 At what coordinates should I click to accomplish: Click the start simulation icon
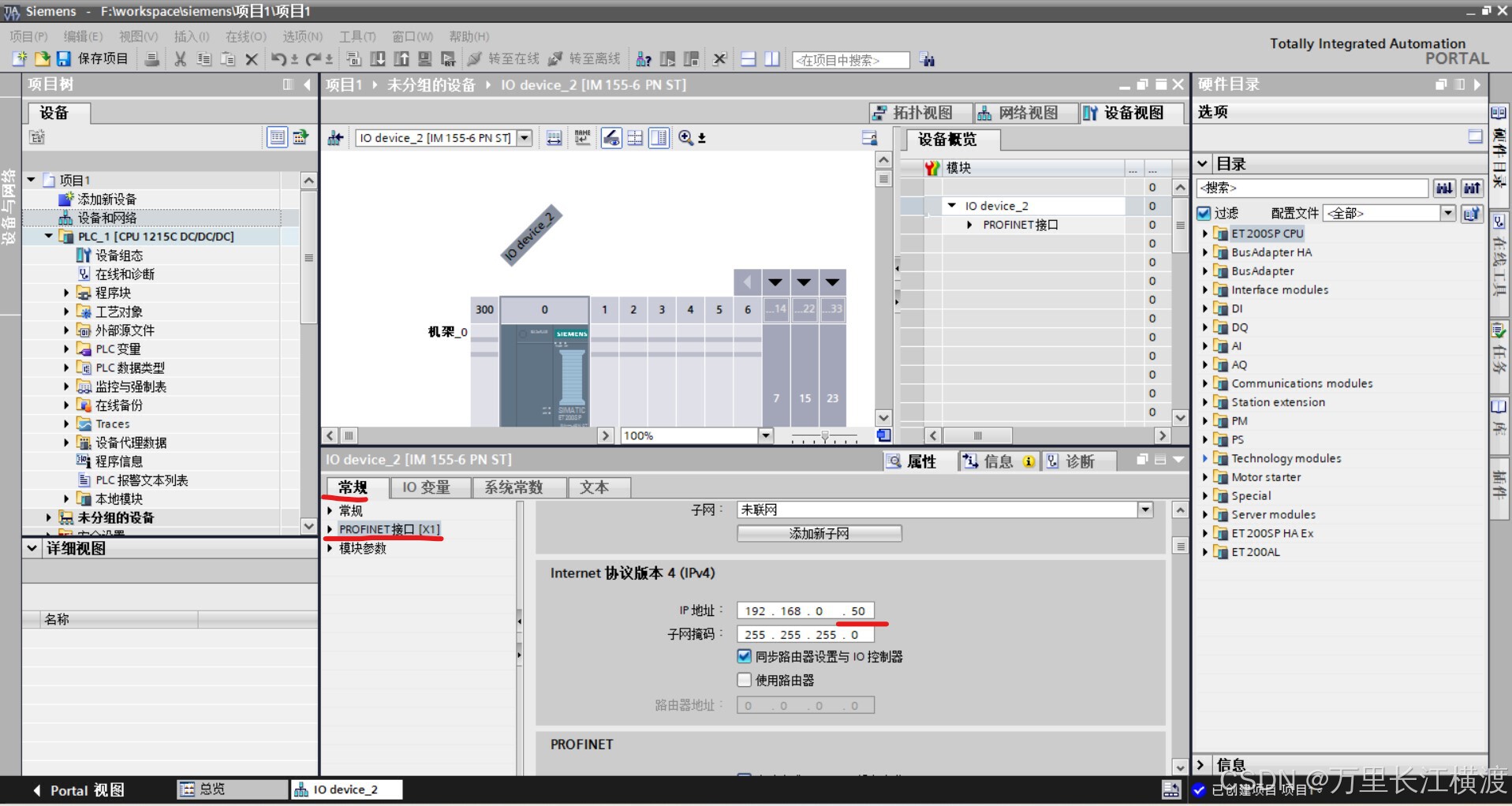(x=425, y=59)
